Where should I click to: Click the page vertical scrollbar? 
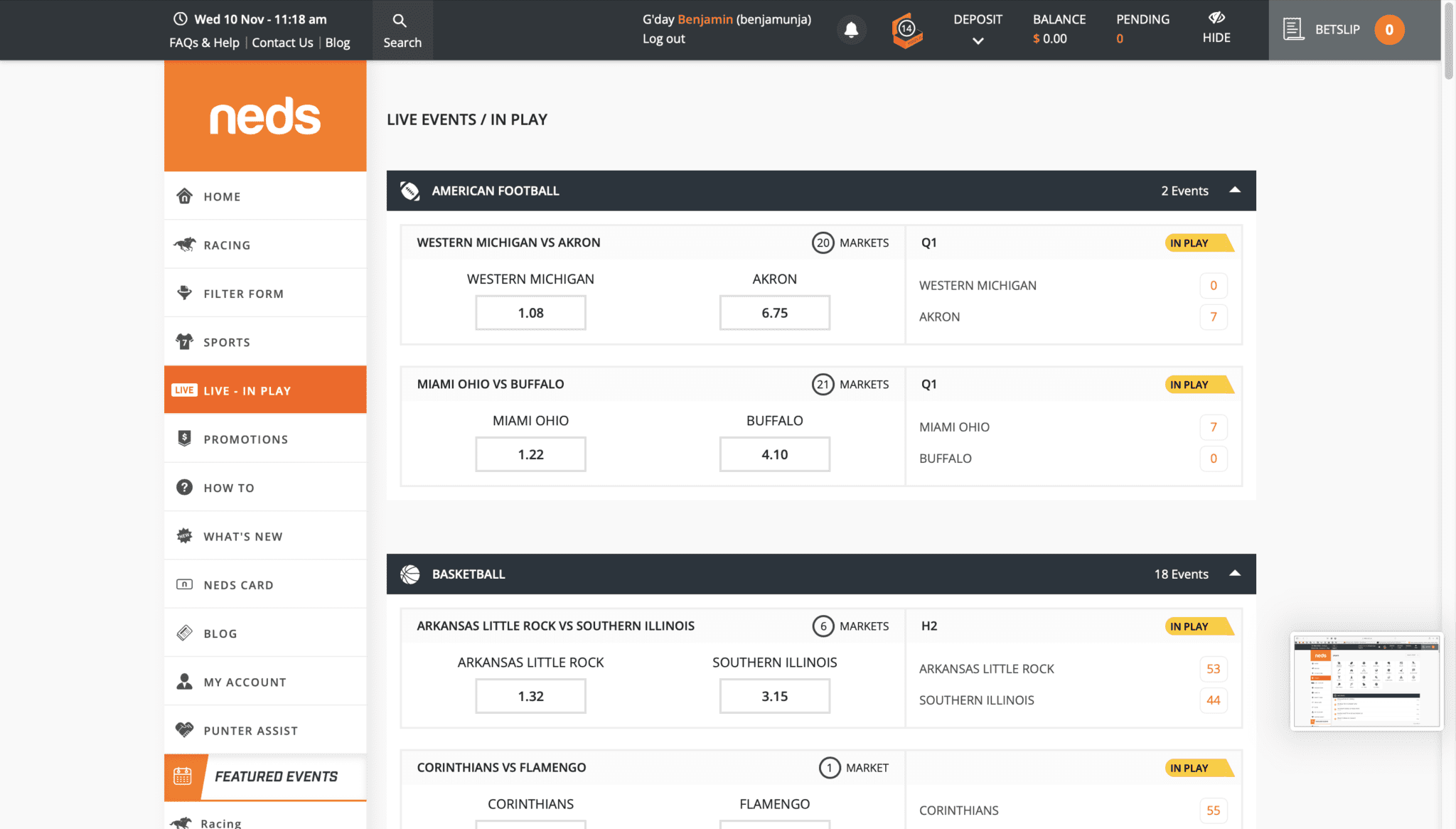coord(1448,43)
